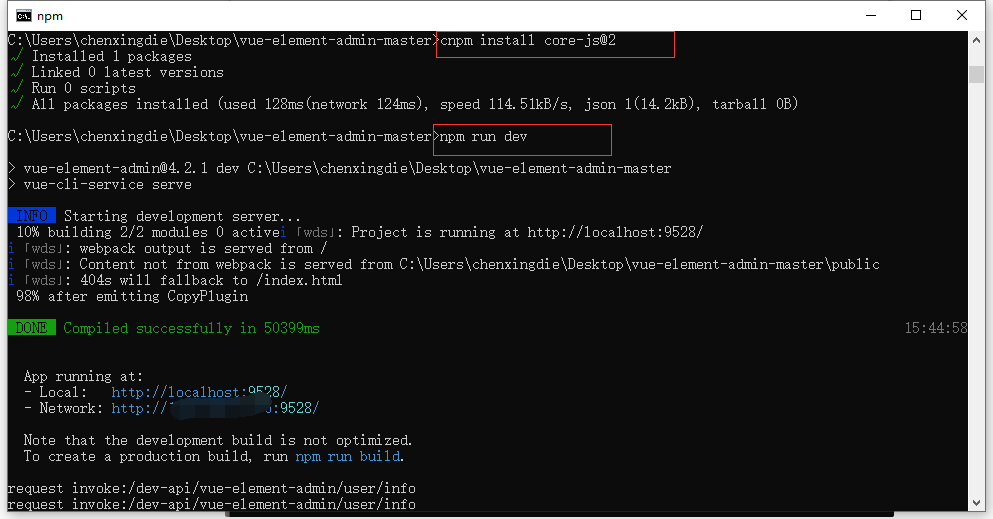This screenshot has height=519, width=993.
Task: Click the 'npm run build' text
Action: pyautogui.click(x=348, y=456)
